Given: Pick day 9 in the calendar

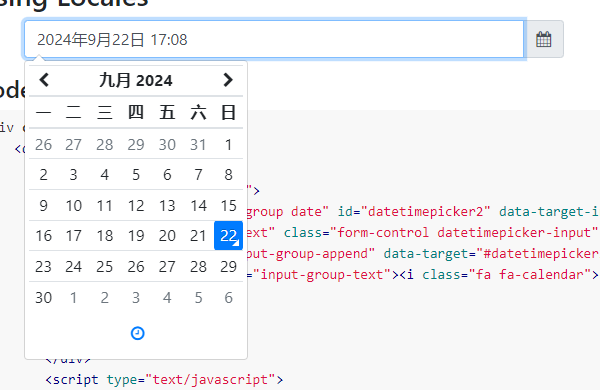Looking at the screenshot, I should point(44,206).
